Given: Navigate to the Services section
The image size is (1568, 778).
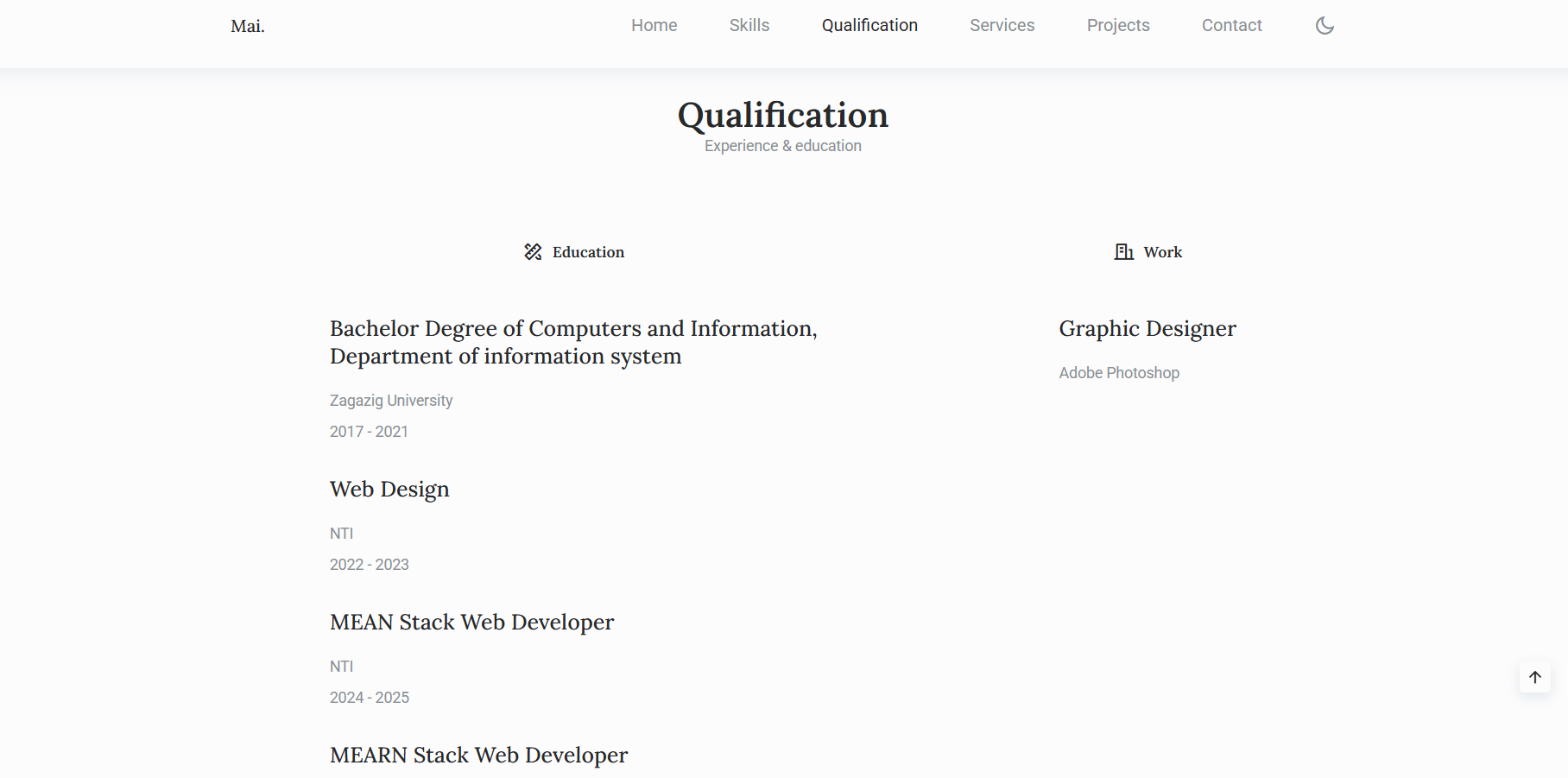Looking at the screenshot, I should point(1002,26).
